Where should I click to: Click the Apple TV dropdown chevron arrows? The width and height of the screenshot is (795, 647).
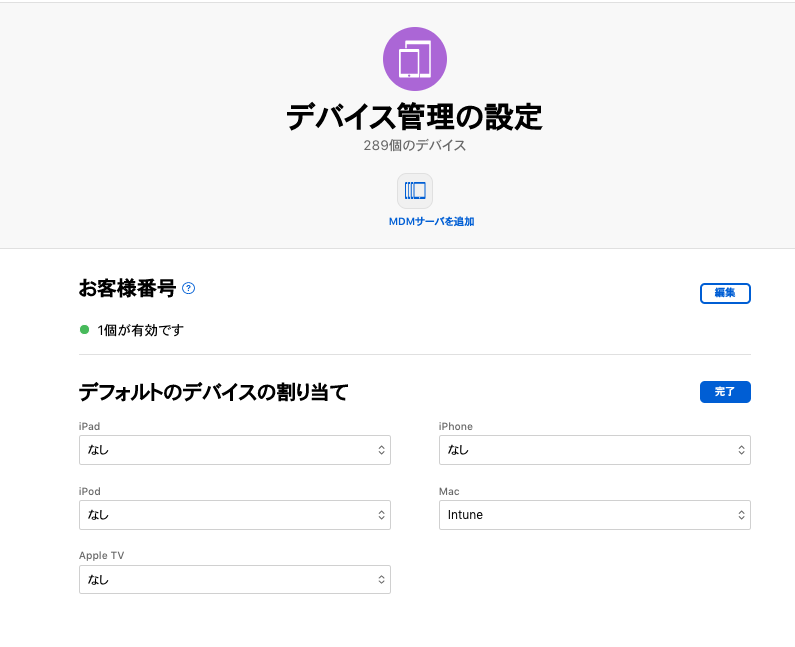[381, 580]
